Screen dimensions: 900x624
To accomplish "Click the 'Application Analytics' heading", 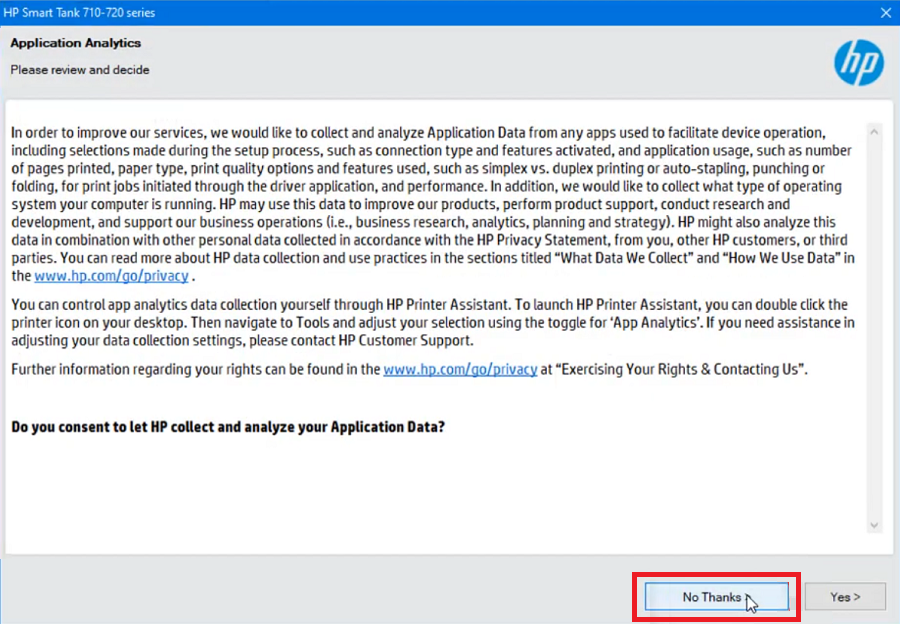I will pyautogui.click(x=76, y=43).
